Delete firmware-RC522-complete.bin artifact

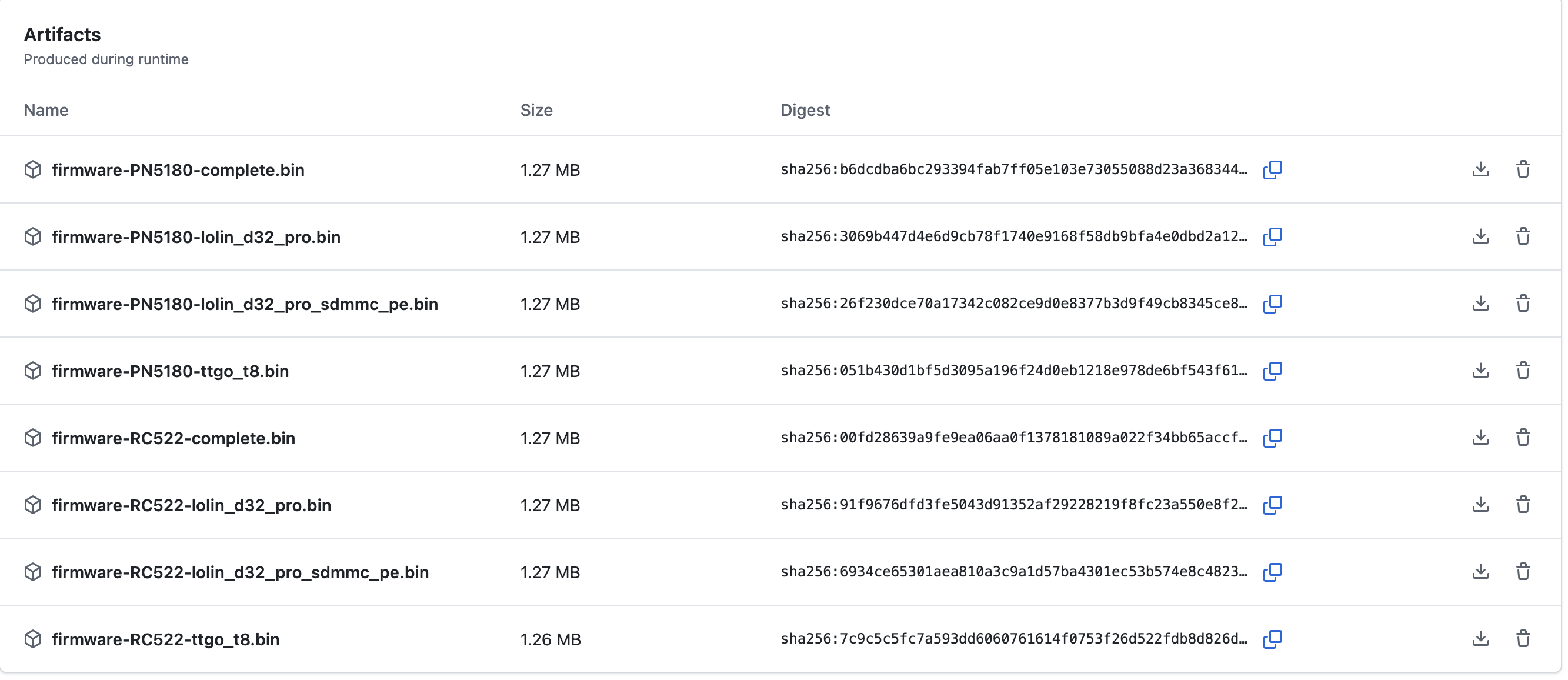point(1523,438)
